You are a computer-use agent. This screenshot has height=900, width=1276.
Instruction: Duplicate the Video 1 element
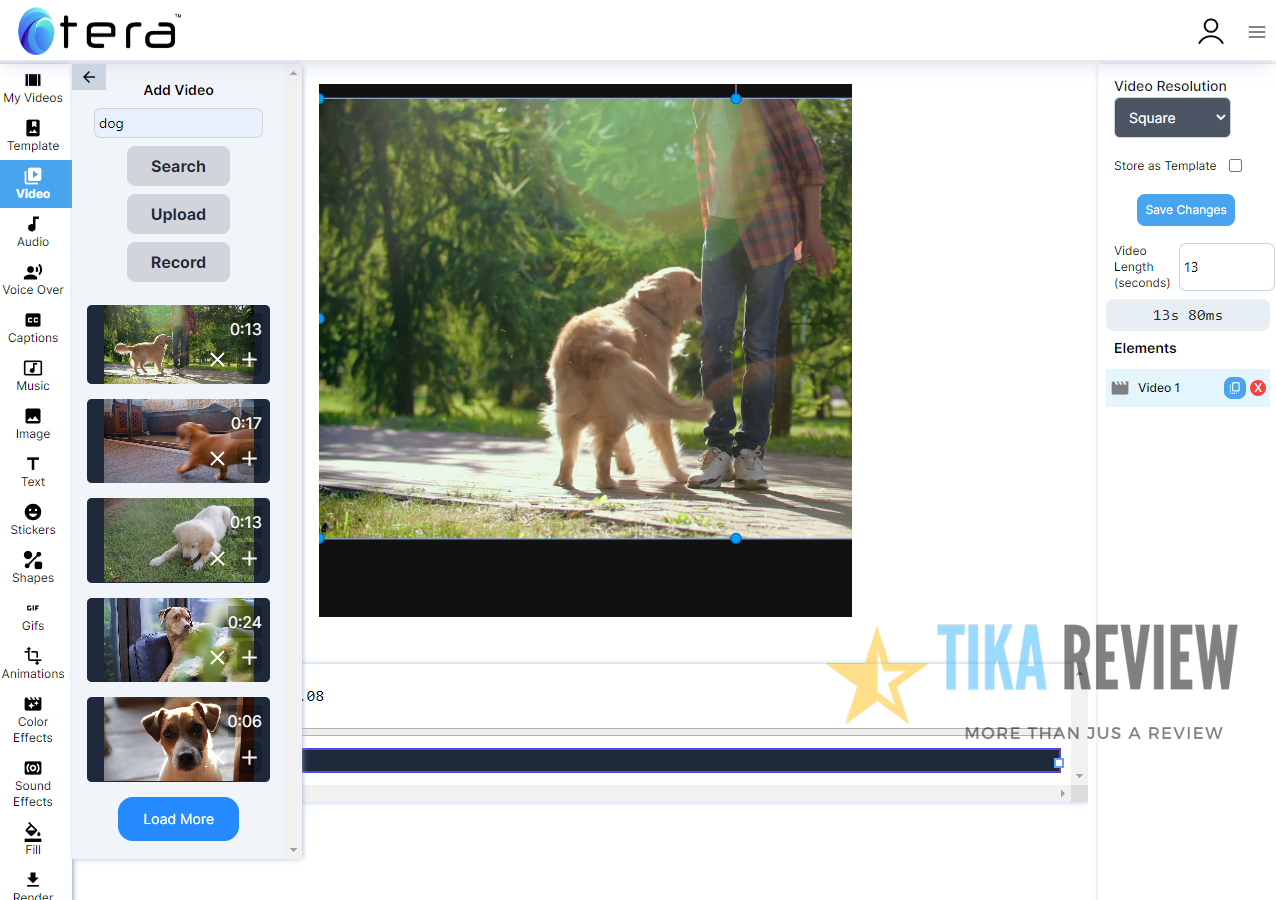(x=1234, y=387)
